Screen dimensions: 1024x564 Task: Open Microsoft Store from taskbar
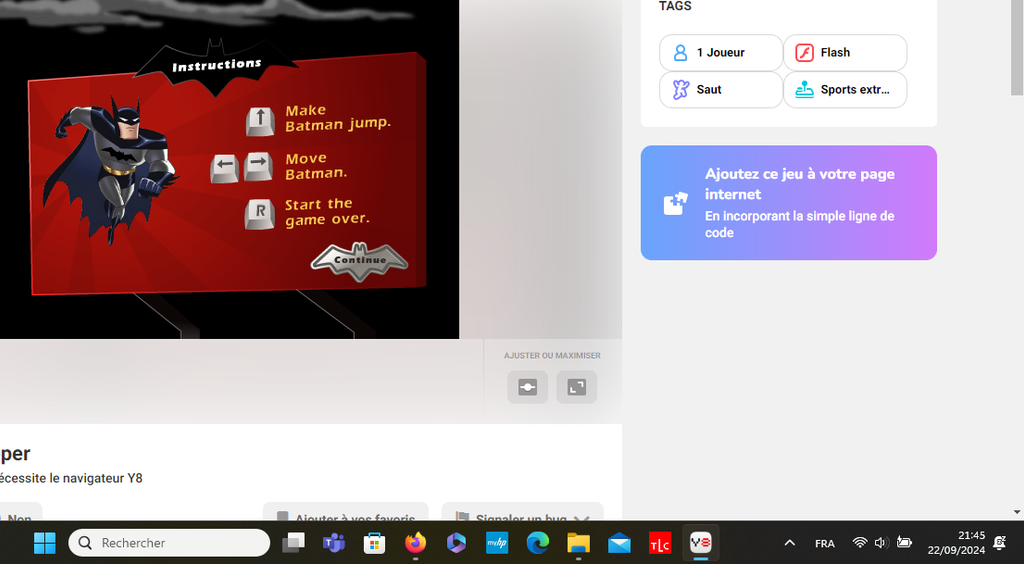374,542
